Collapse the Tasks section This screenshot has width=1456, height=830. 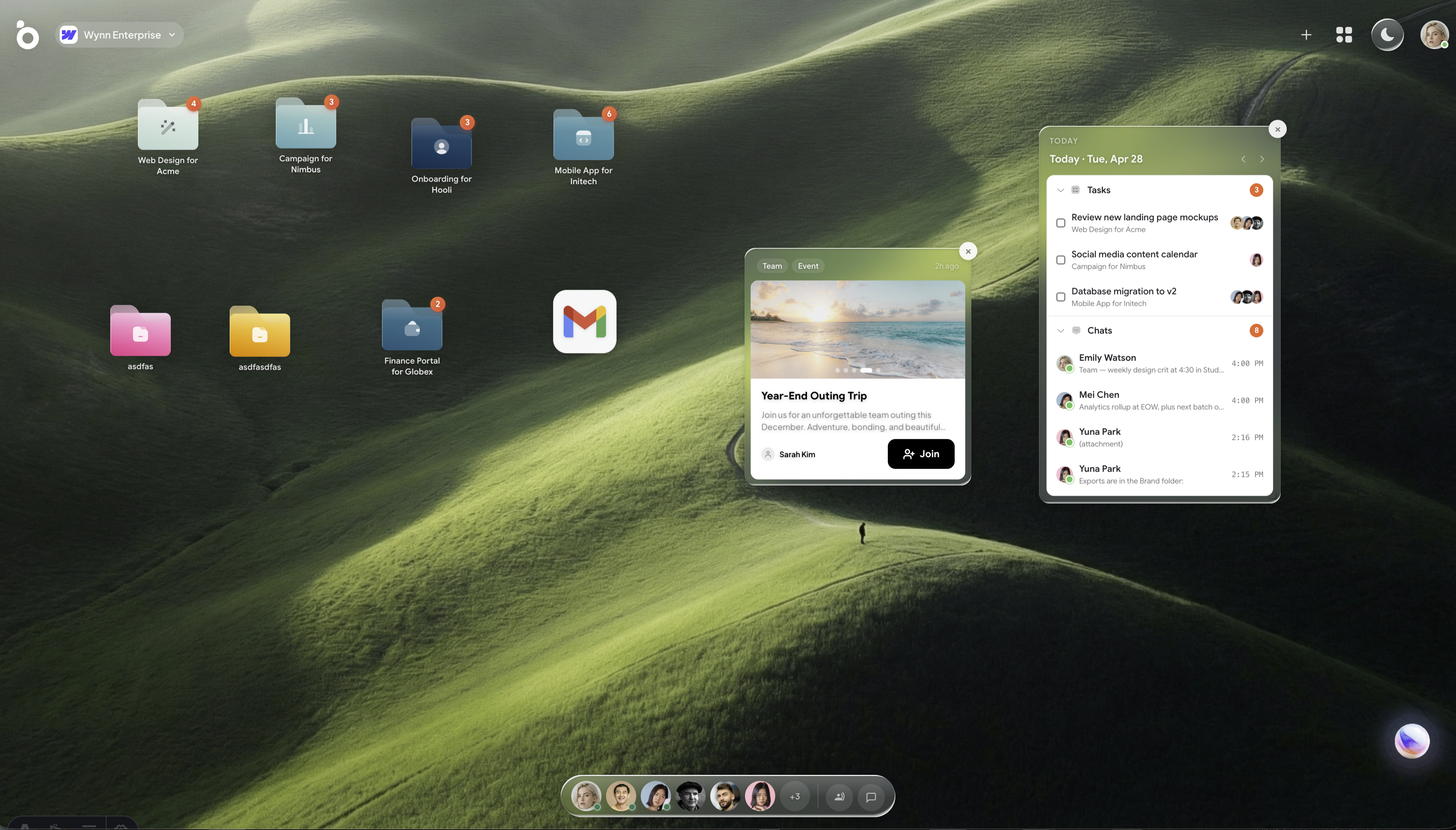click(x=1061, y=190)
